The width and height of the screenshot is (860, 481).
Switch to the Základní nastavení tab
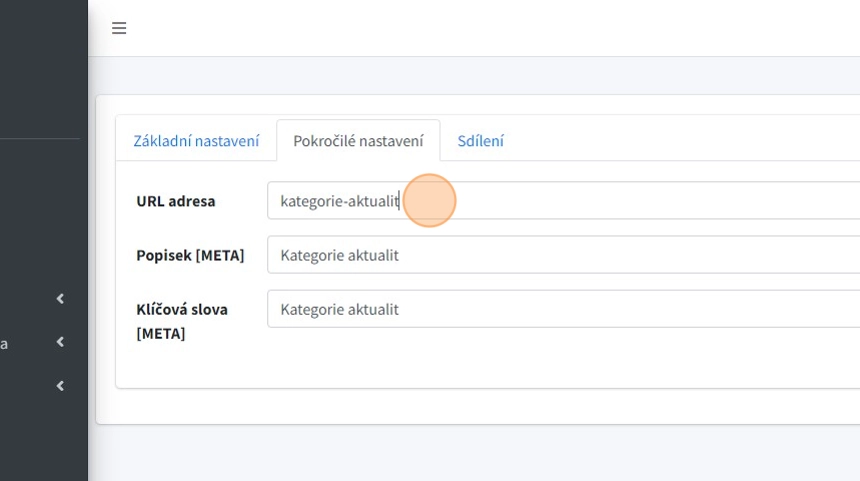click(196, 141)
